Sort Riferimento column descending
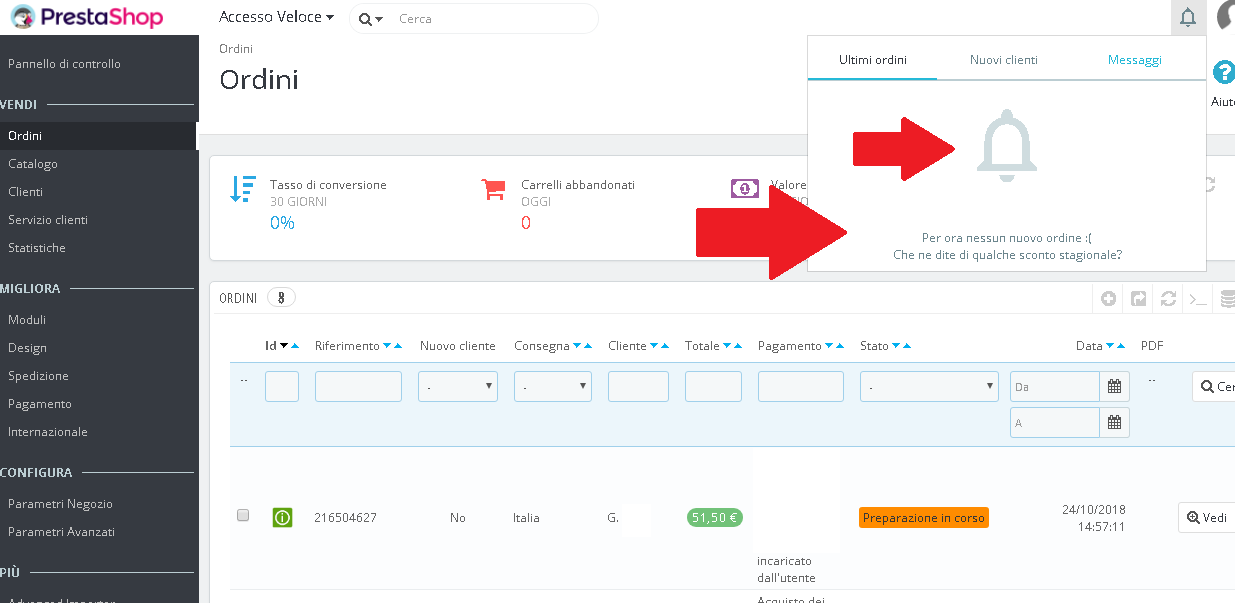Viewport: 1235px width, 603px height. (x=387, y=346)
